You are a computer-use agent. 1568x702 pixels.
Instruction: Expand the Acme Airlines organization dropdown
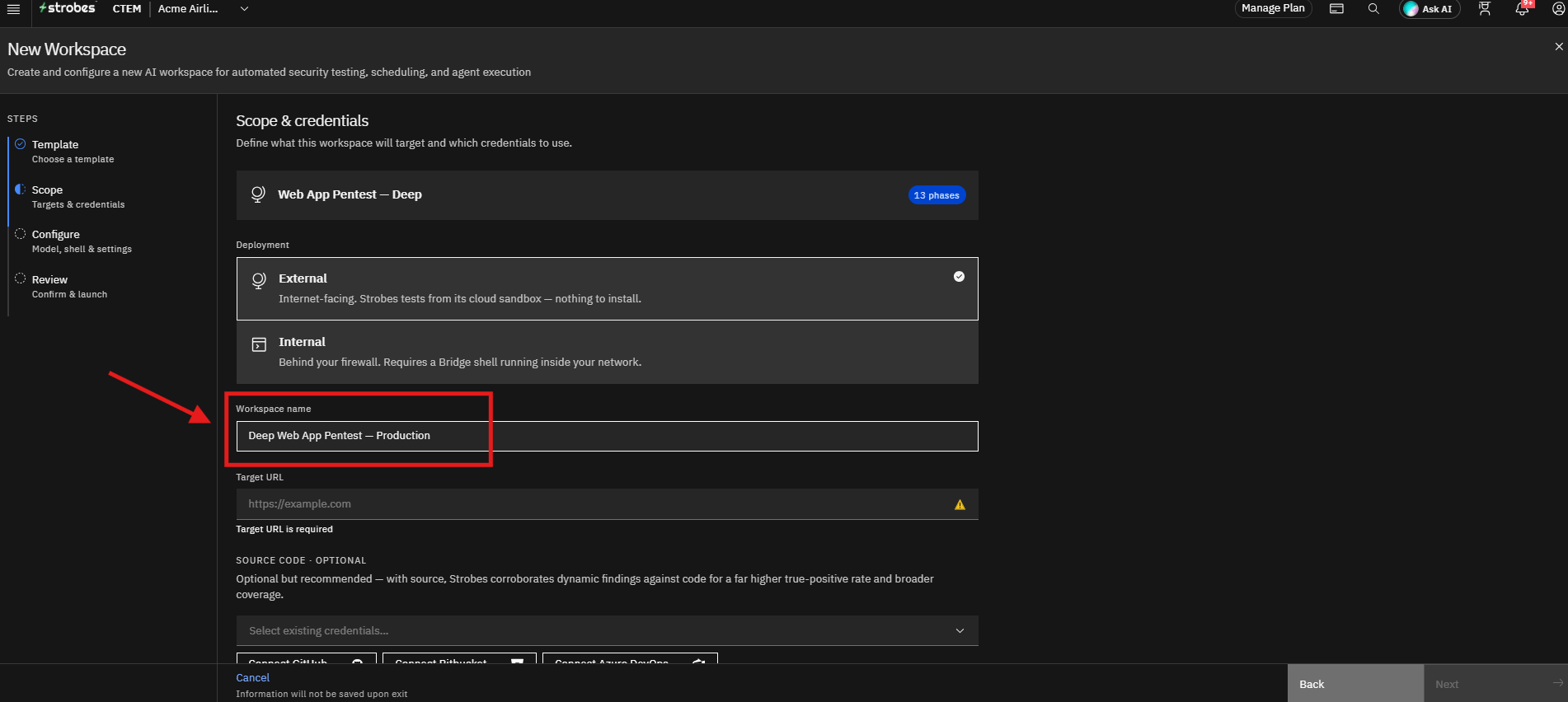click(203, 9)
